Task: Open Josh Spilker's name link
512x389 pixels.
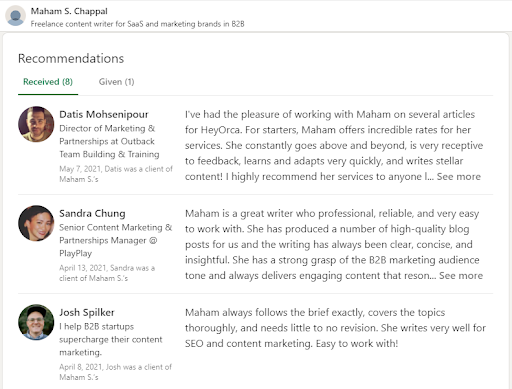Action: [x=87, y=312]
